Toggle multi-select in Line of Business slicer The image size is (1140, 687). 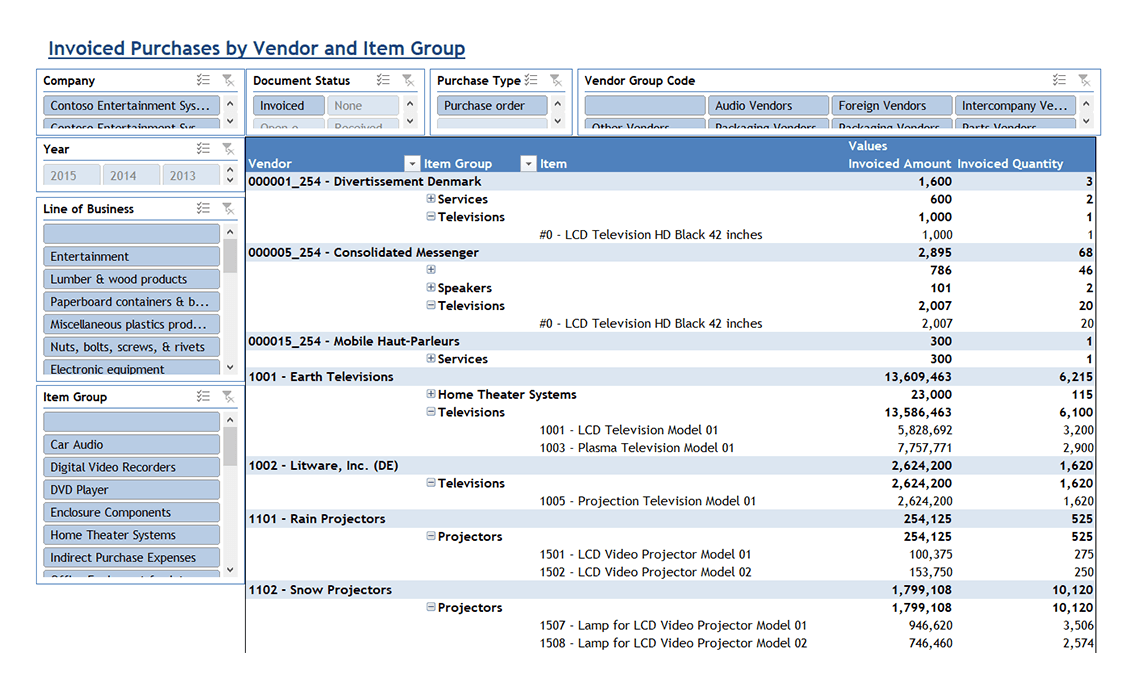[204, 209]
